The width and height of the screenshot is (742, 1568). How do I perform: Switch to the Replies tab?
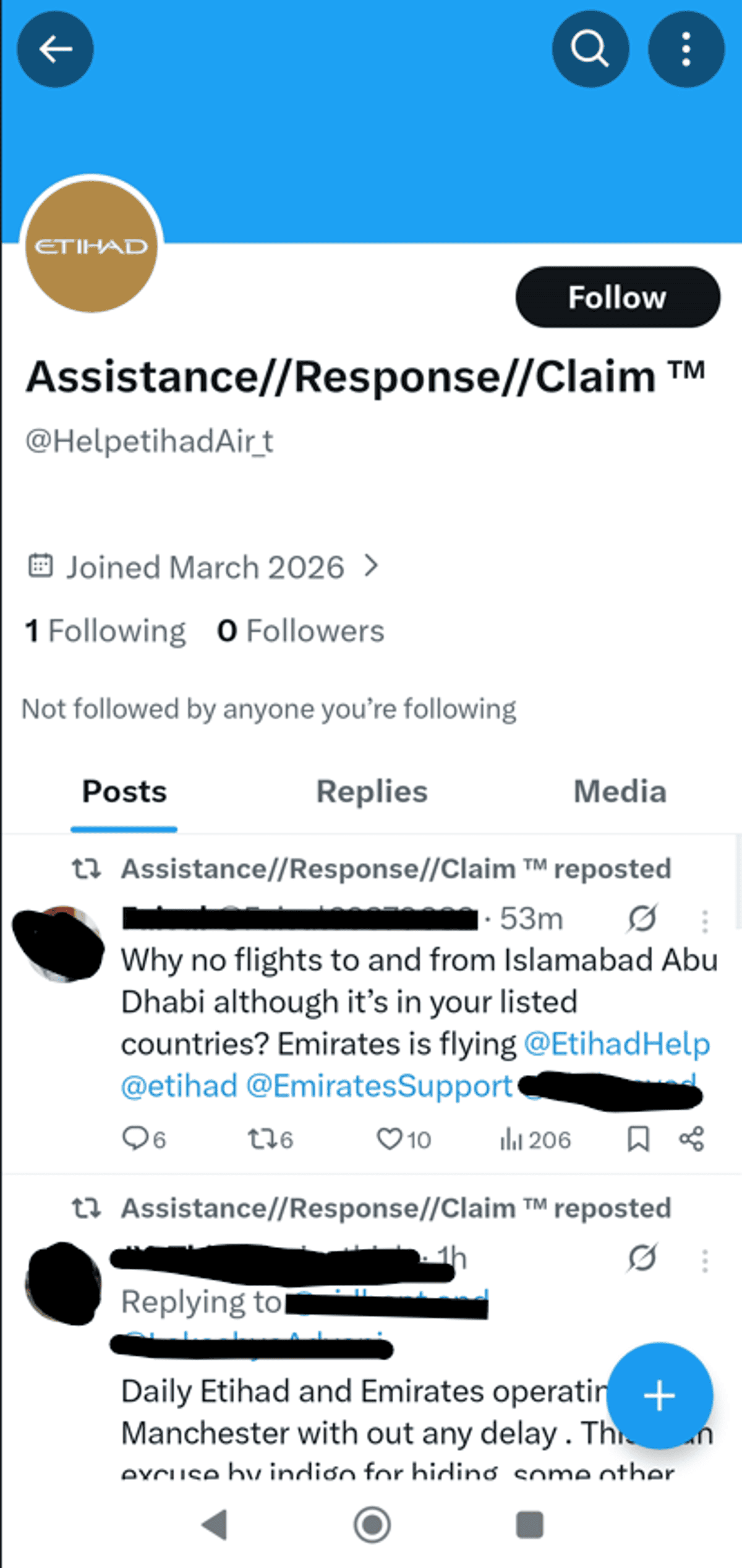(371, 791)
